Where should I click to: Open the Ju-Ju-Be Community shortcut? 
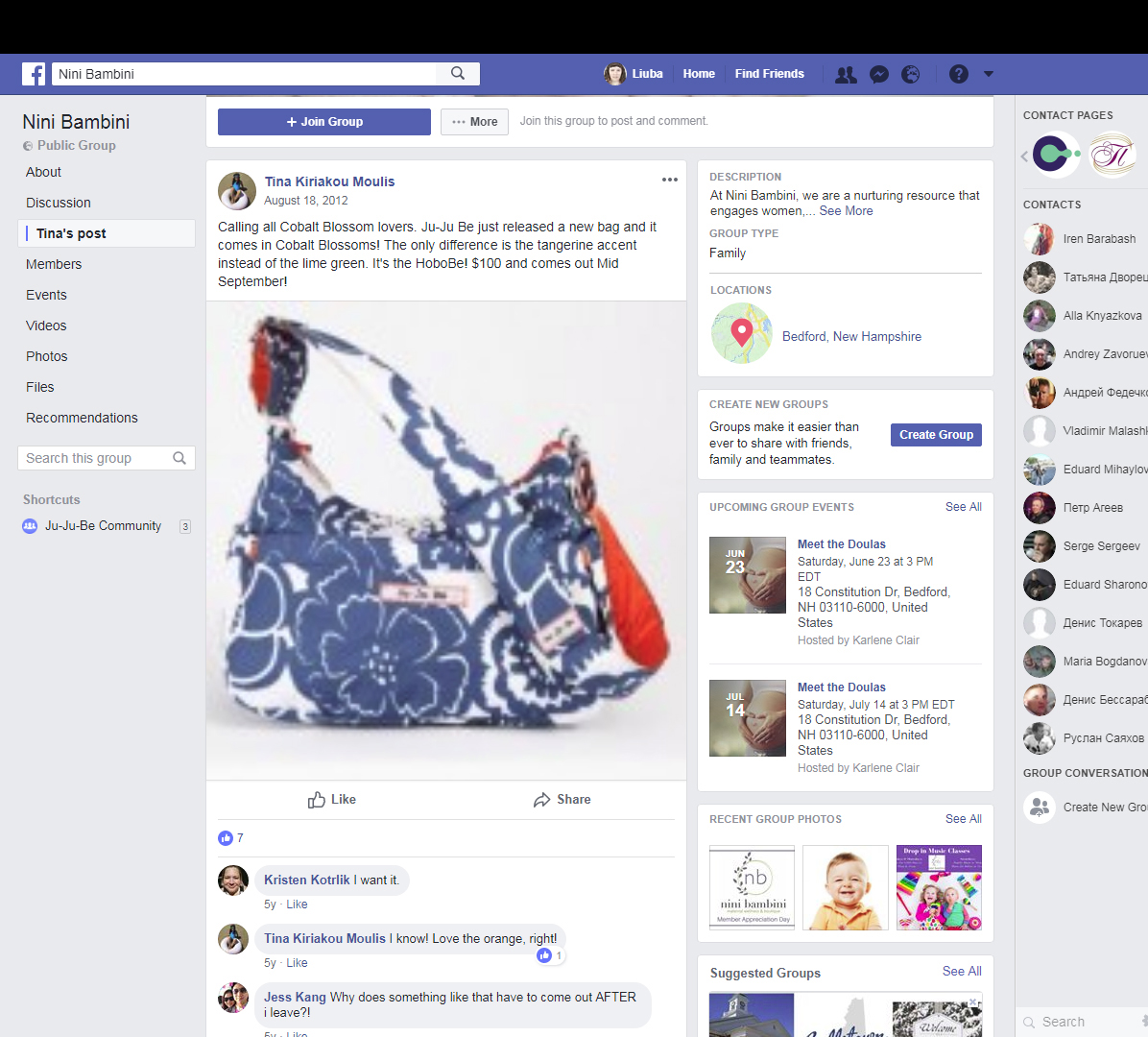103,526
